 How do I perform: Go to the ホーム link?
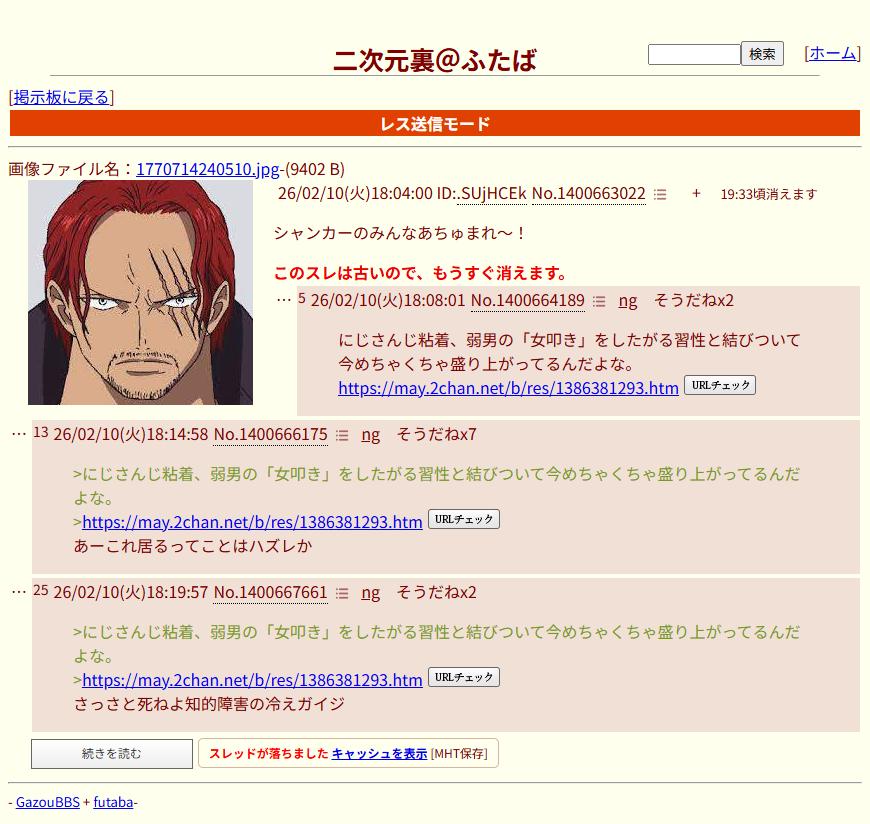pyautogui.click(x=832, y=53)
